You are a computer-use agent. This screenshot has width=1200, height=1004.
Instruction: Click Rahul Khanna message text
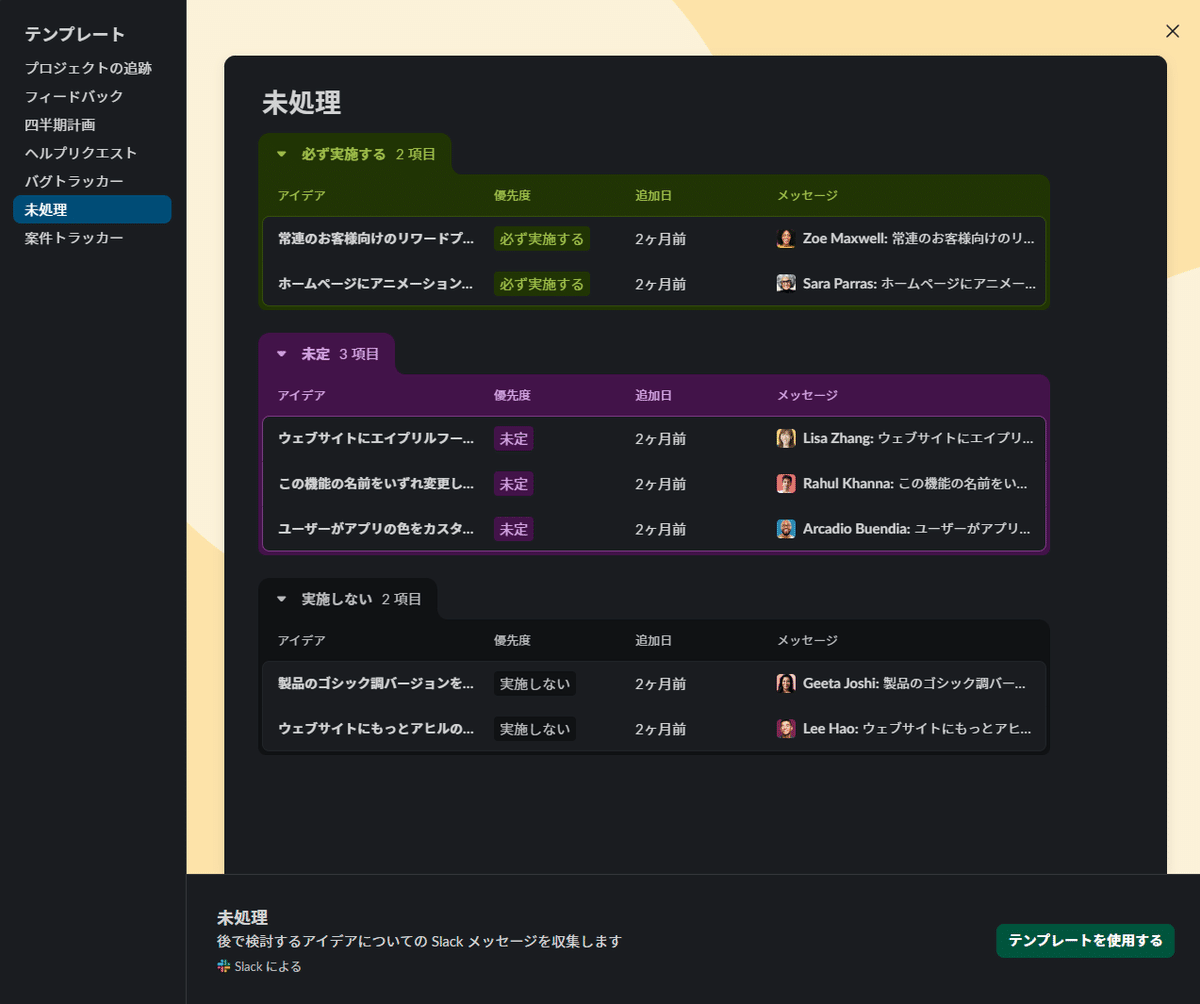(915, 484)
